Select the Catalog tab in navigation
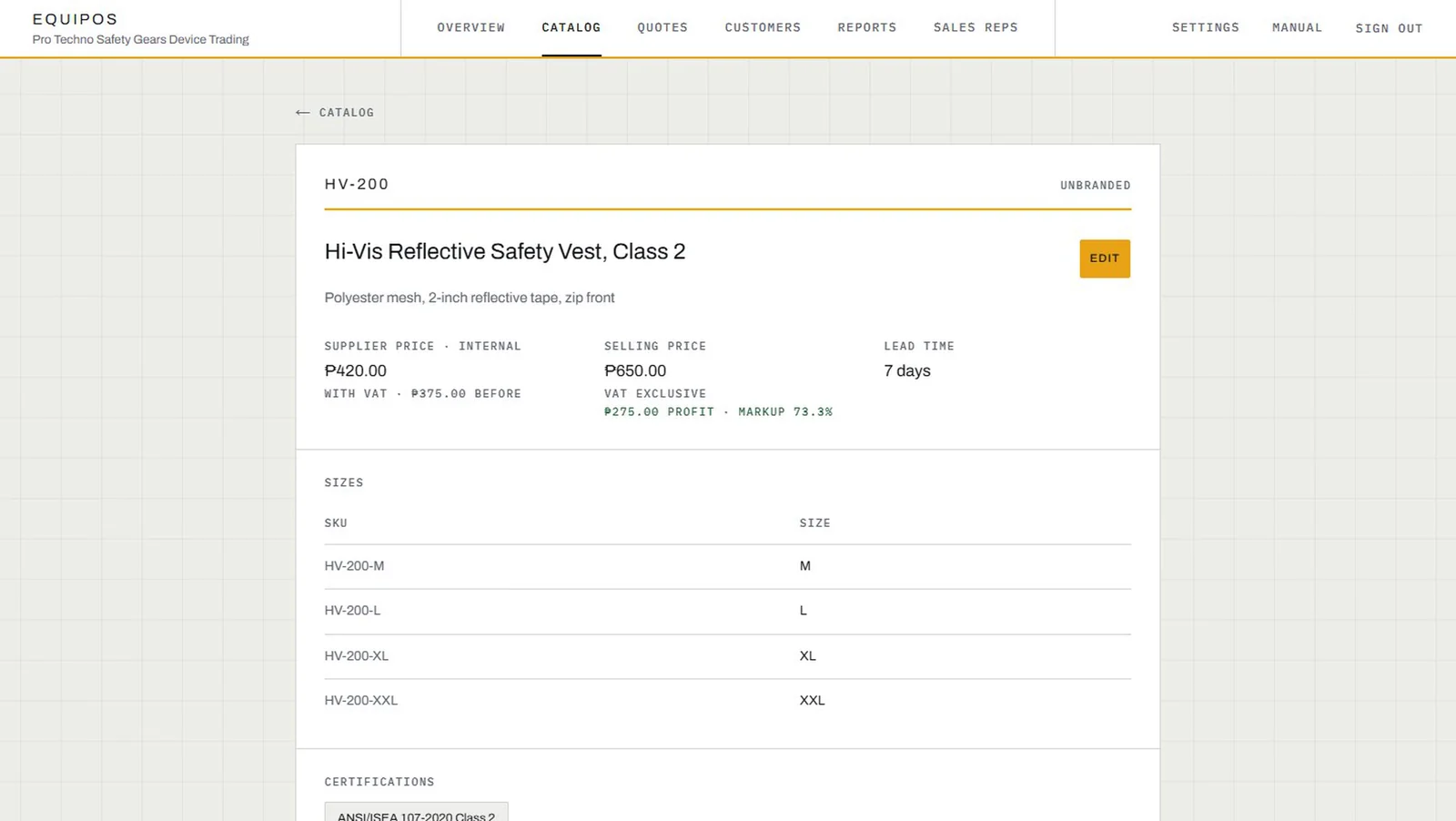 coord(571,27)
